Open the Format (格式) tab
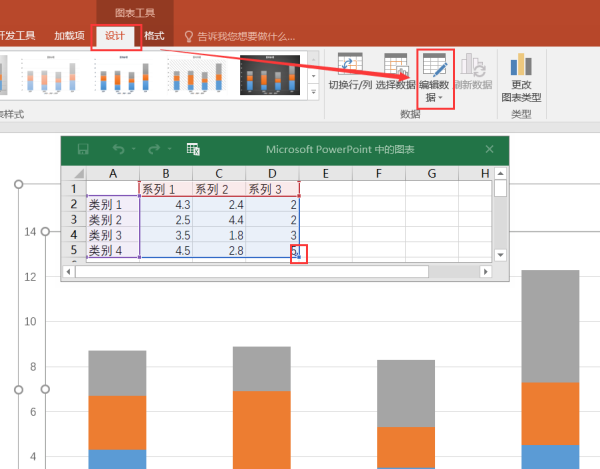The height and width of the screenshot is (469, 600). coord(154,35)
